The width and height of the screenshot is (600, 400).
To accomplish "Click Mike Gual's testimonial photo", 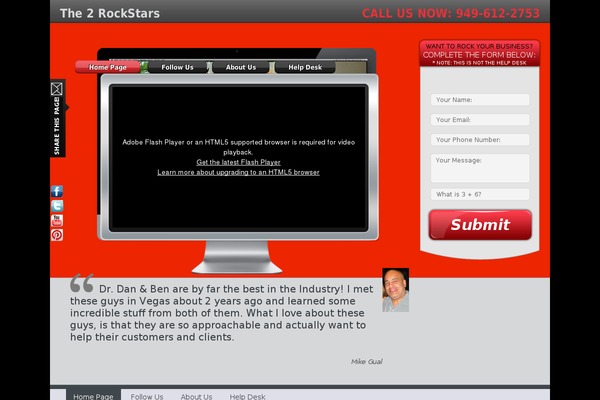I will (396, 290).
